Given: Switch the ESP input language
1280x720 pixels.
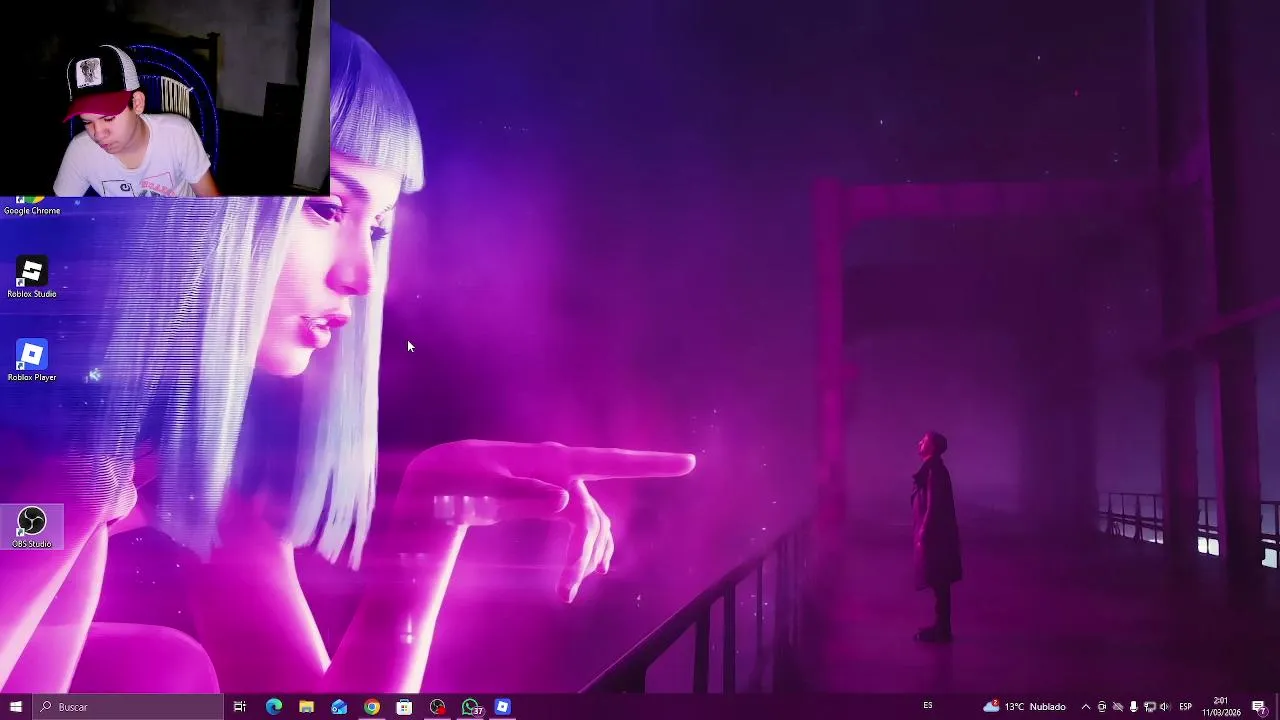Looking at the screenshot, I should click(1185, 707).
